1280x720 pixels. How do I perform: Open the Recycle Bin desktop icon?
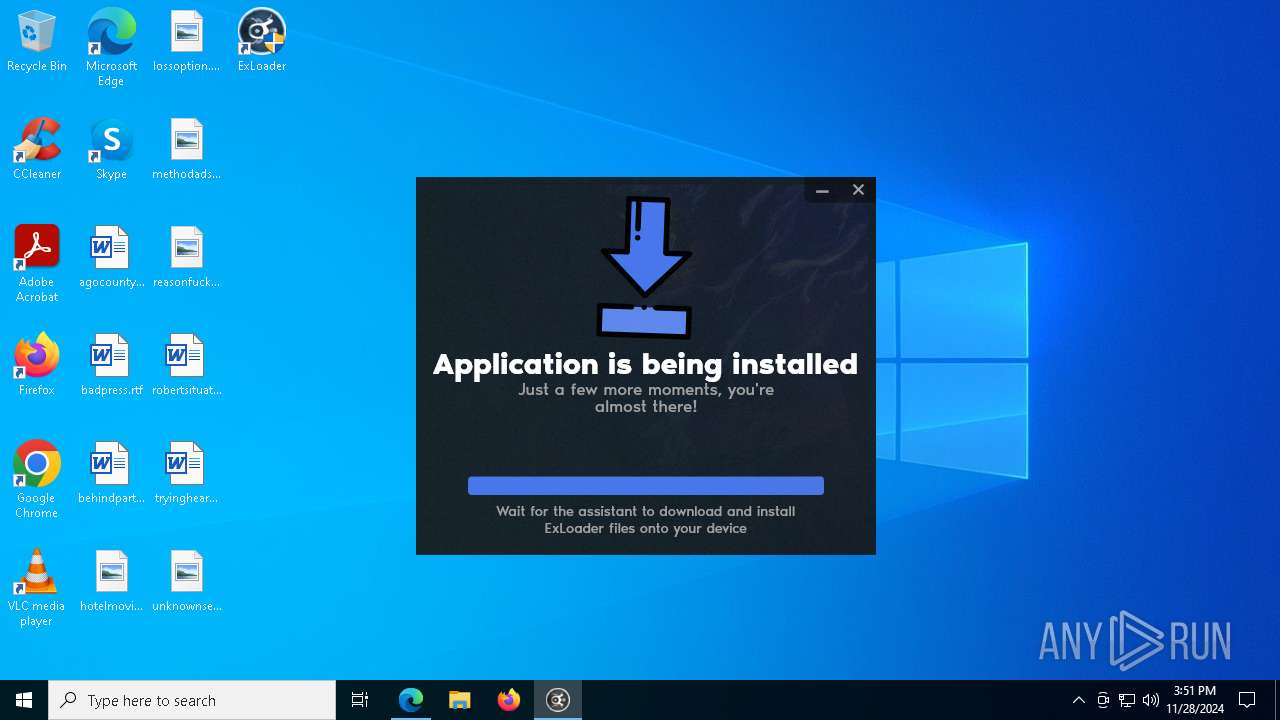[x=37, y=42]
